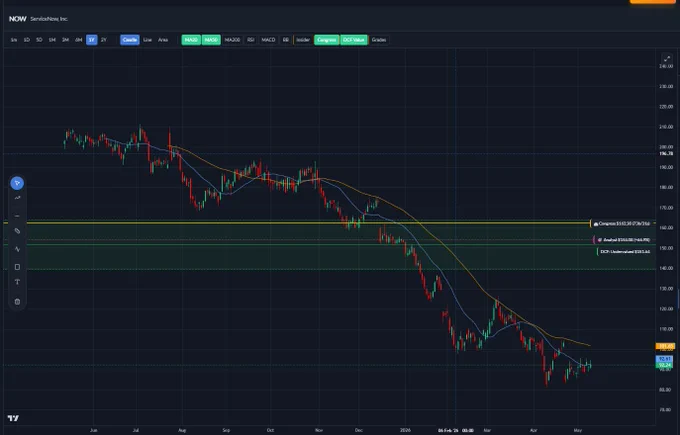Click the green current price tag on axis
Image resolution: width=680 pixels, height=435 pixels.
[x=665, y=365]
